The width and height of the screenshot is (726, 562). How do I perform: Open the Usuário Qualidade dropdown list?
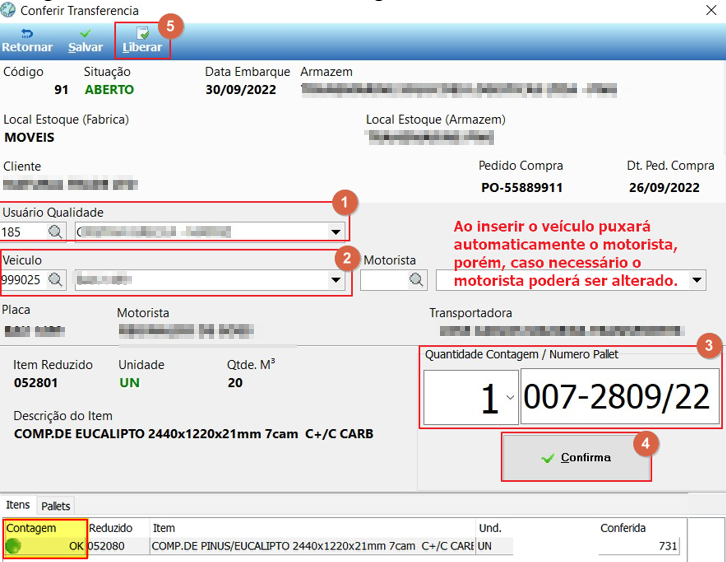[x=336, y=231]
